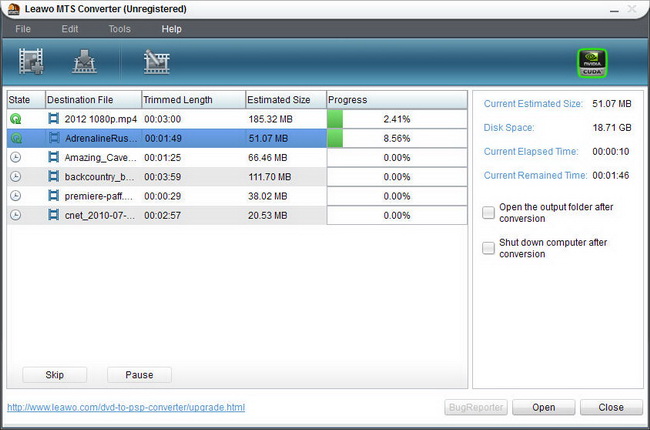
Task: Enable Open the output folder after conversion
Action: (488, 212)
